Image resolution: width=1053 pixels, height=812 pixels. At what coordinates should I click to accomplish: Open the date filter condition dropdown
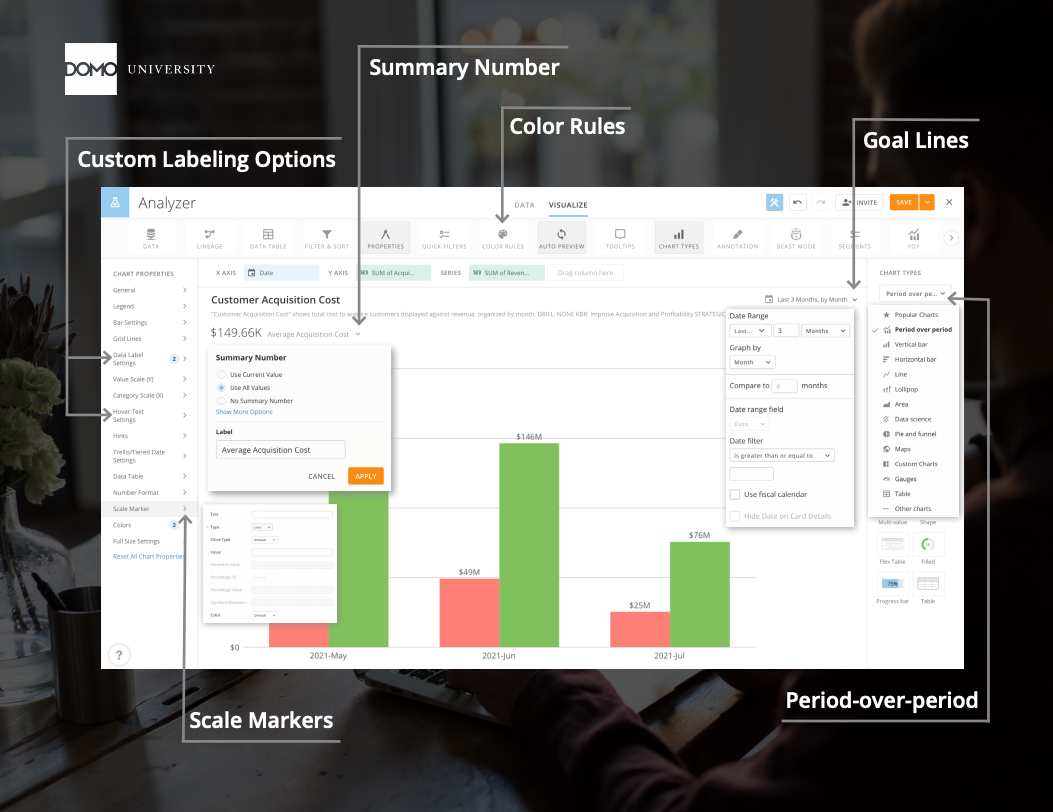(x=781, y=455)
